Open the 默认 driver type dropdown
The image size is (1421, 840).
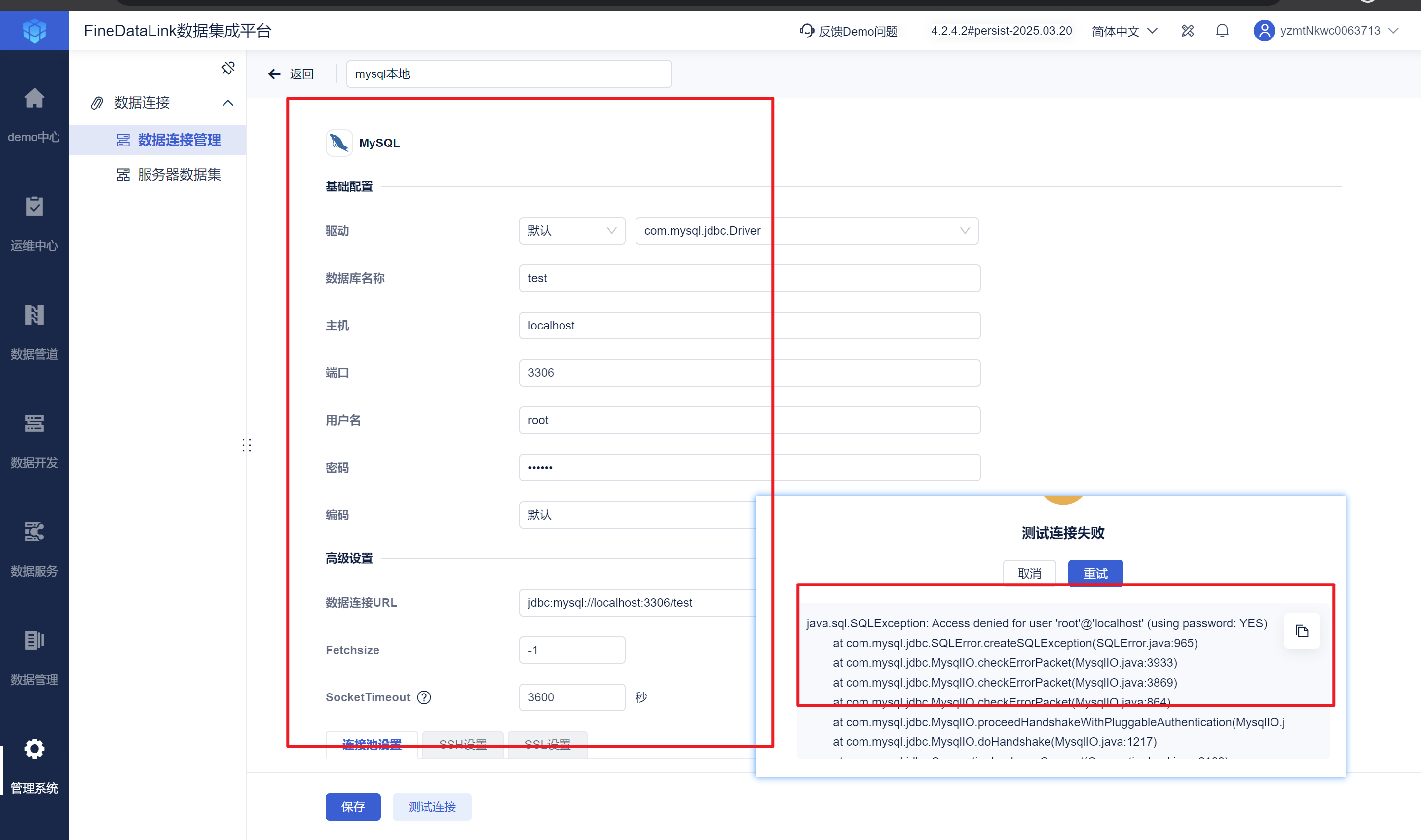coord(571,231)
